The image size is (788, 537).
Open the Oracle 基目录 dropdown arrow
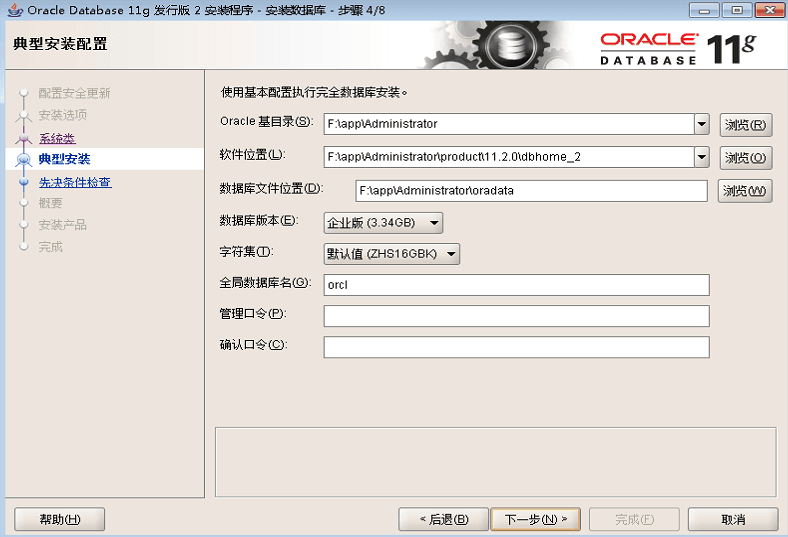(x=702, y=124)
